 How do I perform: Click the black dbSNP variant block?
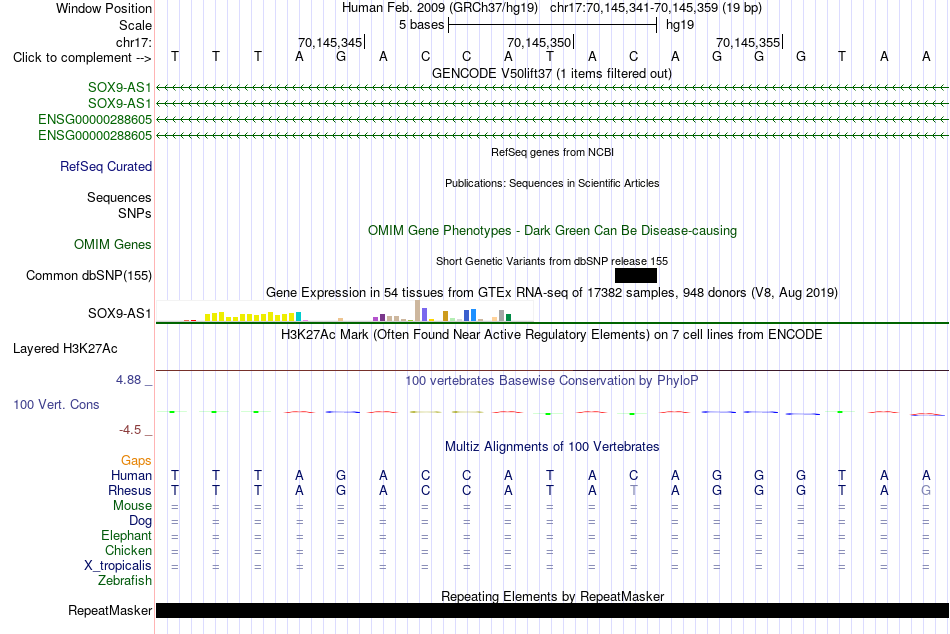click(x=636, y=276)
